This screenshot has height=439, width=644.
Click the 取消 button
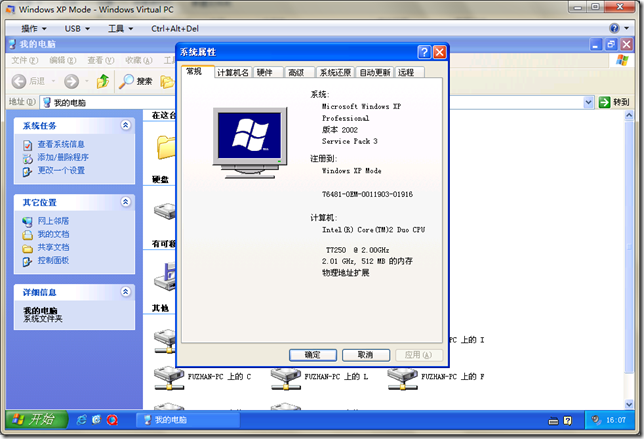[366, 355]
